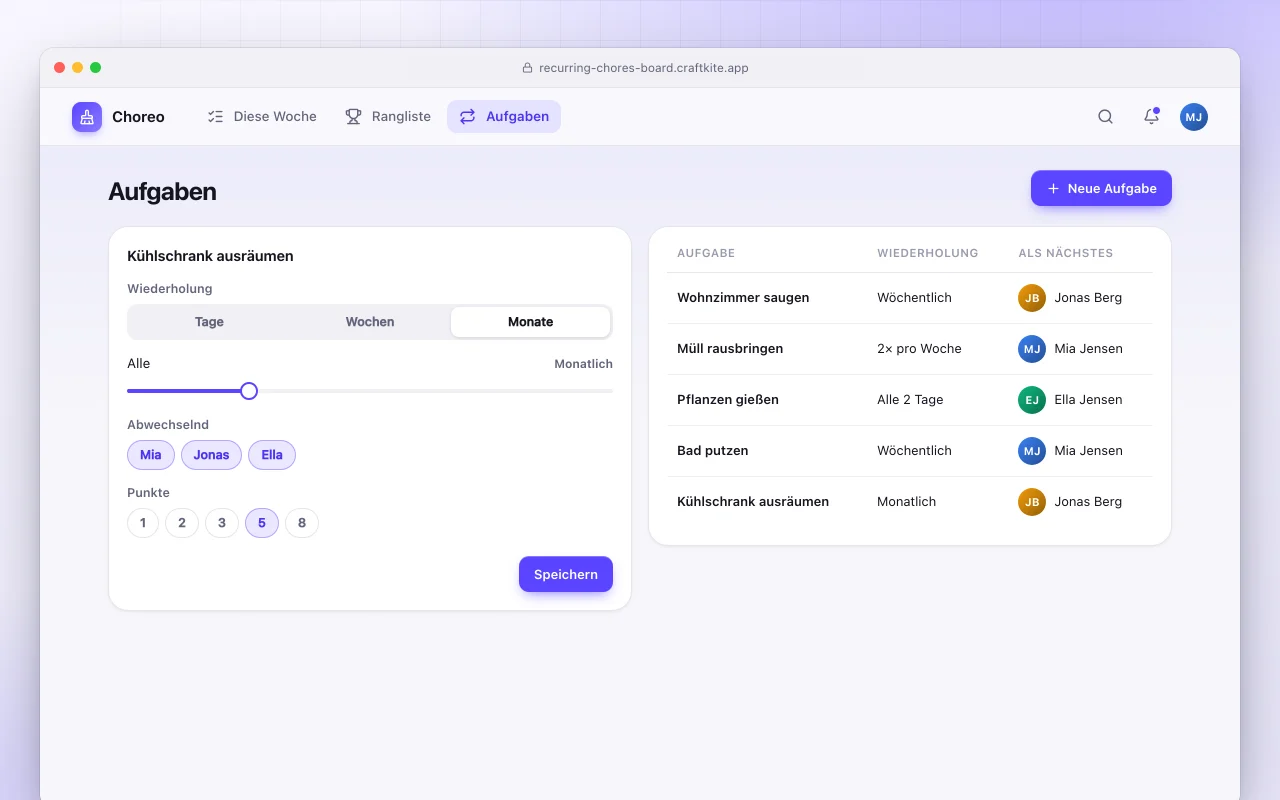This screenshot has height=800, width=1280.
Task: Switch repetition unit to Wochen
Action: coord(370,322)
